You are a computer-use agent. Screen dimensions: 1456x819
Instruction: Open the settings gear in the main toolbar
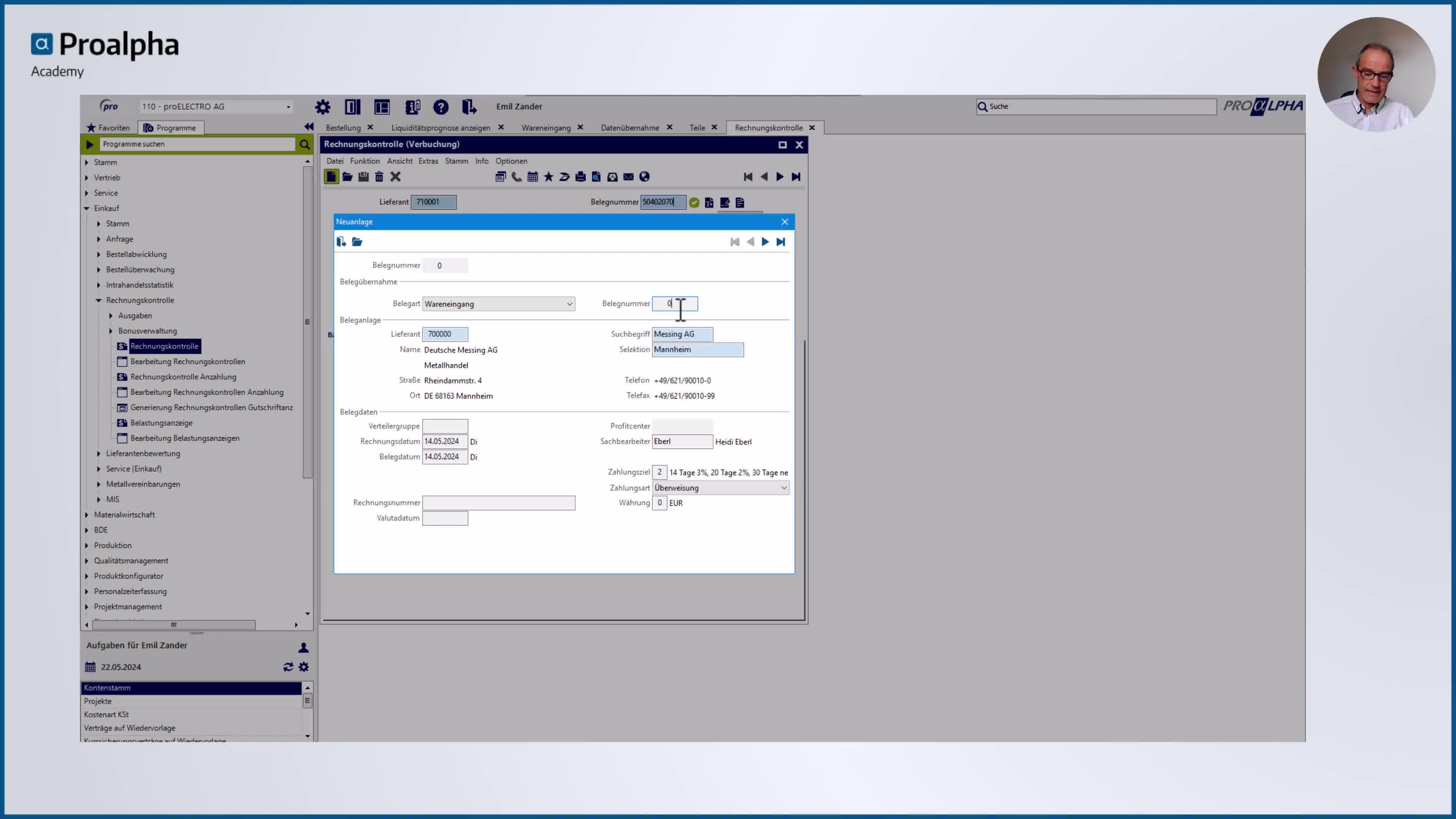tap(323, 107)
